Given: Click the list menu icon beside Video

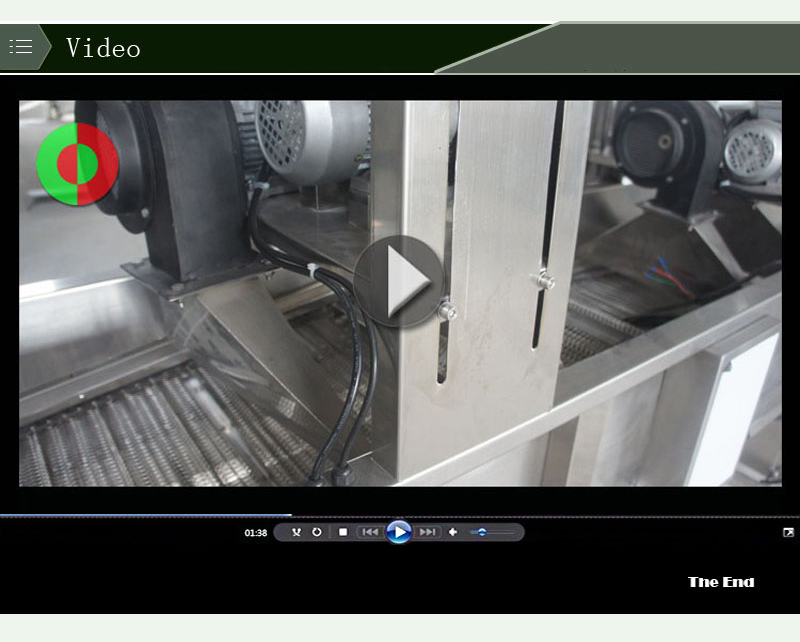Looking at the screenshot, I should pyautogui.click(x=21, y=47).
